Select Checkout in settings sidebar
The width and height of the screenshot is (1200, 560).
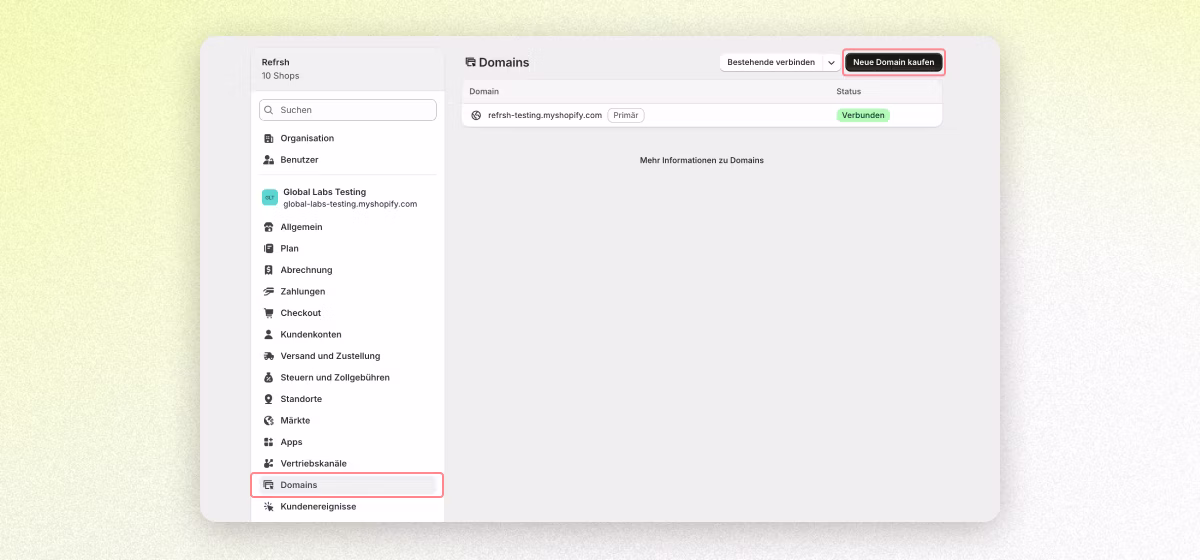pyautogui.click(x=347, y=313)
